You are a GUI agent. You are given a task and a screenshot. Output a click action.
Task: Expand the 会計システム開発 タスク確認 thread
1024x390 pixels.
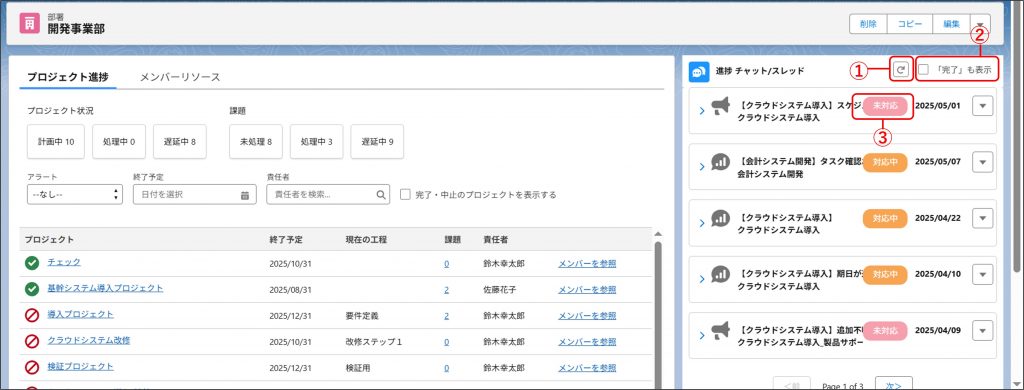coord(702,167)
